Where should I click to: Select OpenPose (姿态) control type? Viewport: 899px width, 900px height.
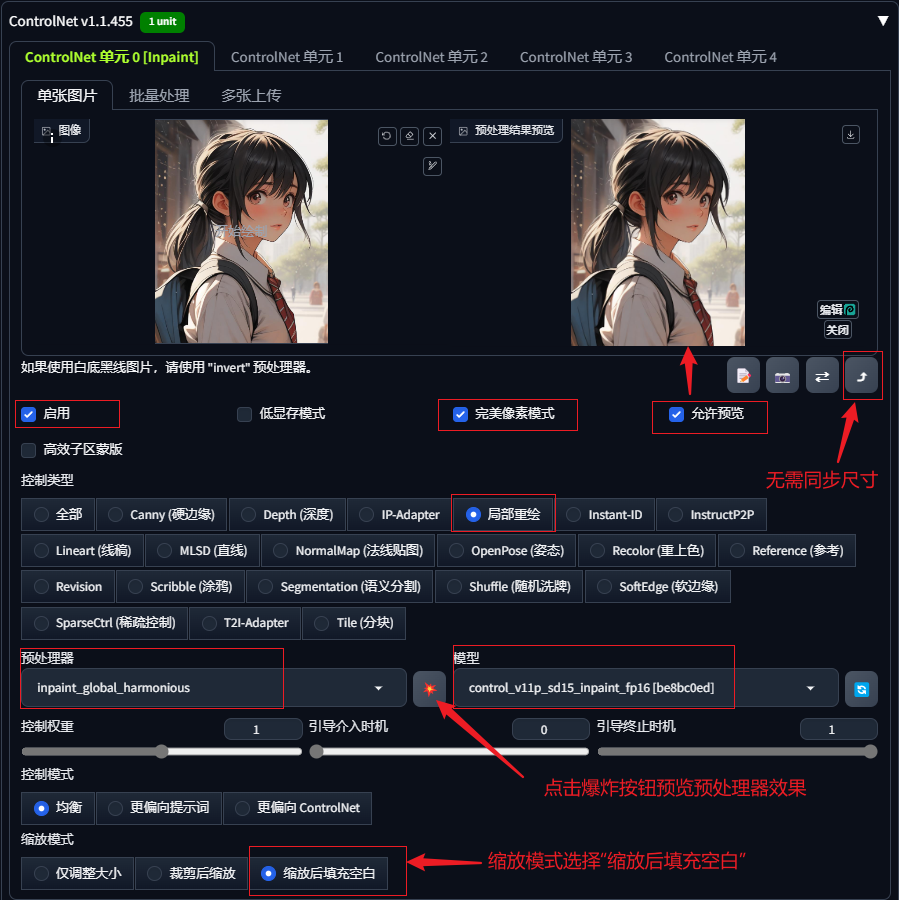[x=507, y=550]
